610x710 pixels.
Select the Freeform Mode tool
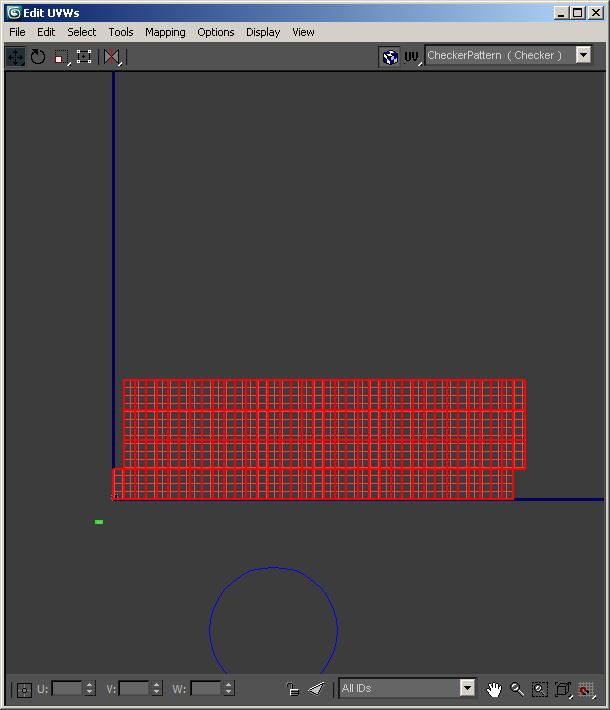click(x=84, y=57)
